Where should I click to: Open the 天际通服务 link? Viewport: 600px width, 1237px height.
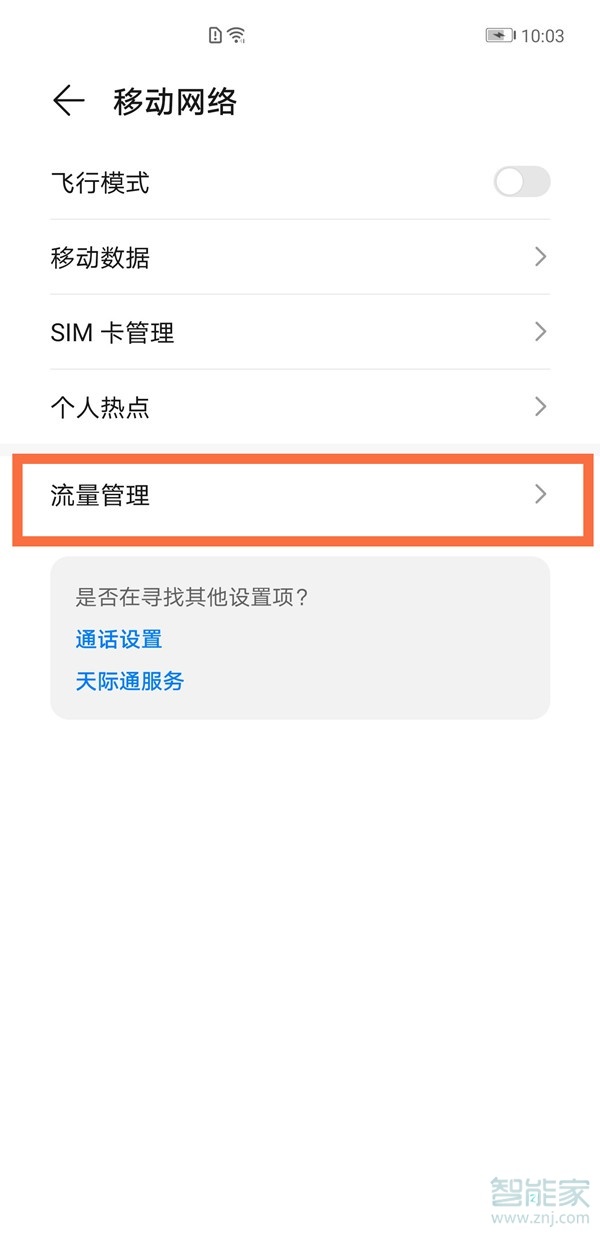pyautogui.click(x=130, y=682)
